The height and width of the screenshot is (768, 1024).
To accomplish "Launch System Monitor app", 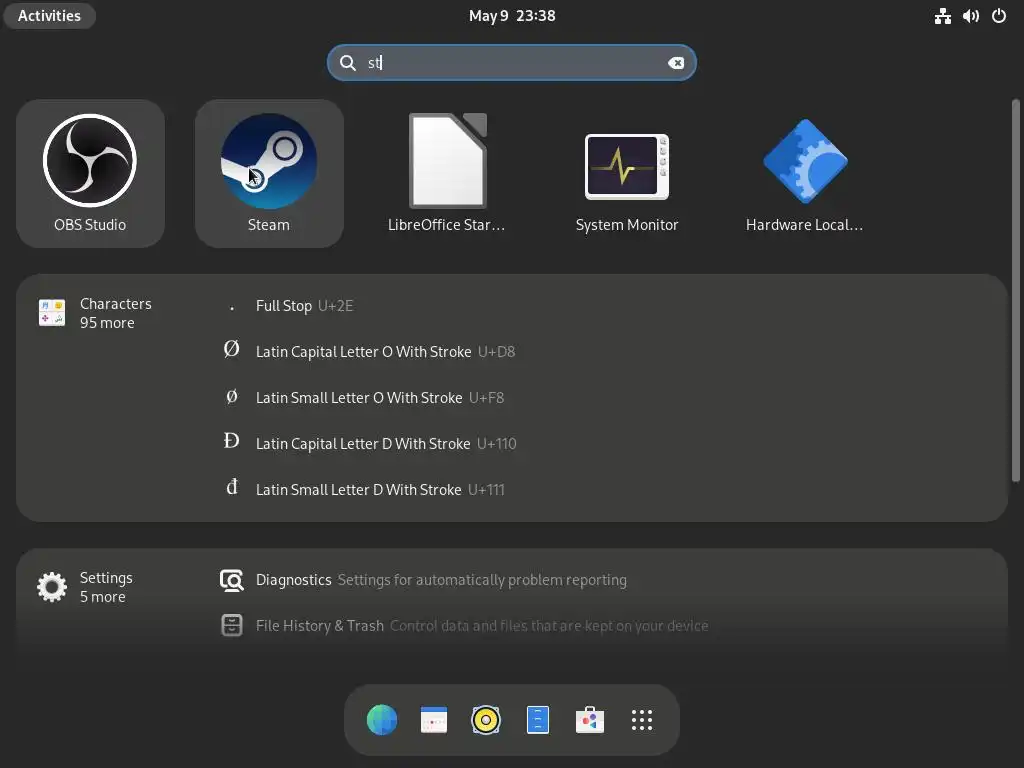I will (627, 174).
